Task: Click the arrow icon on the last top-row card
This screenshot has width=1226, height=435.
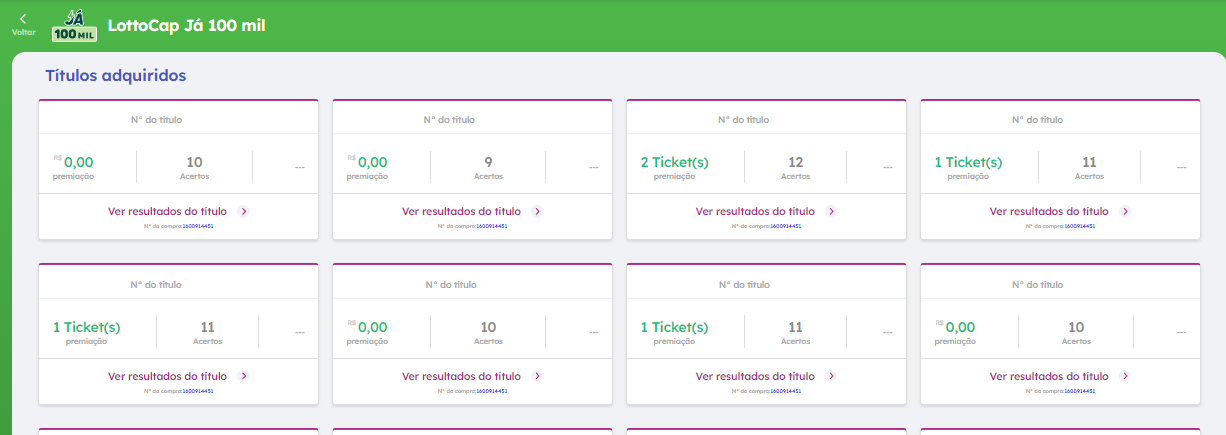Action: tap(1125, 212)
